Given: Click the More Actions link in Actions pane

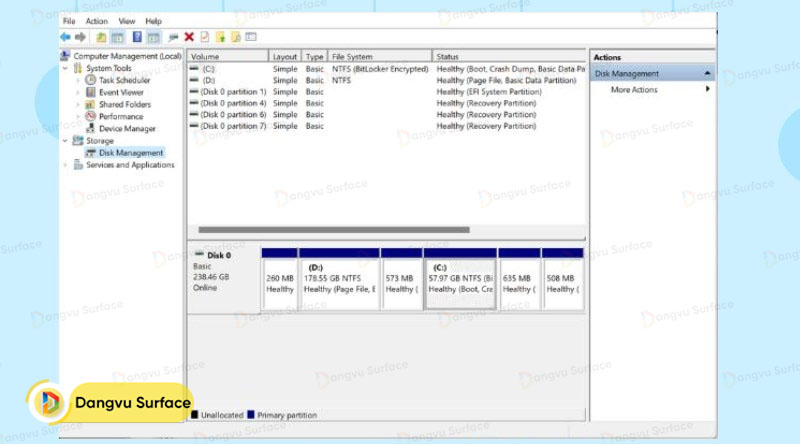Looking at the screenshot, I should point(634,89).
